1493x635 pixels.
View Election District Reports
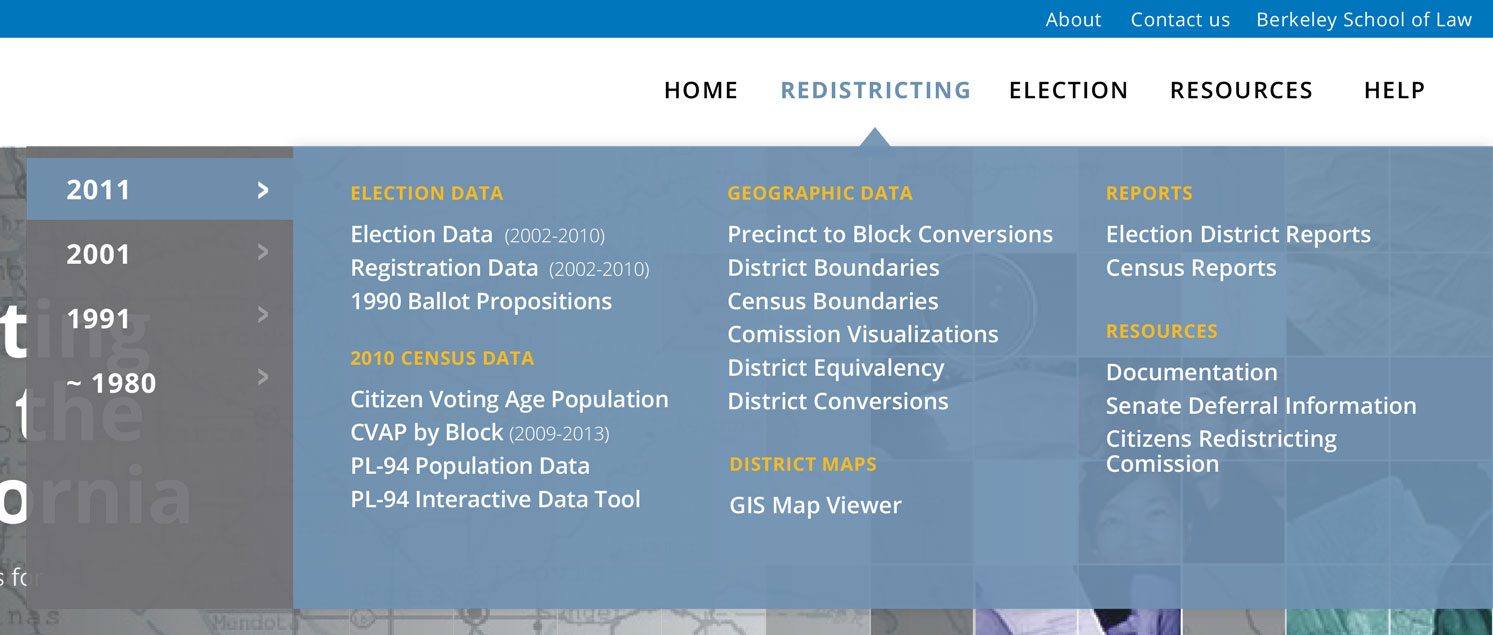pos(1238,235)
